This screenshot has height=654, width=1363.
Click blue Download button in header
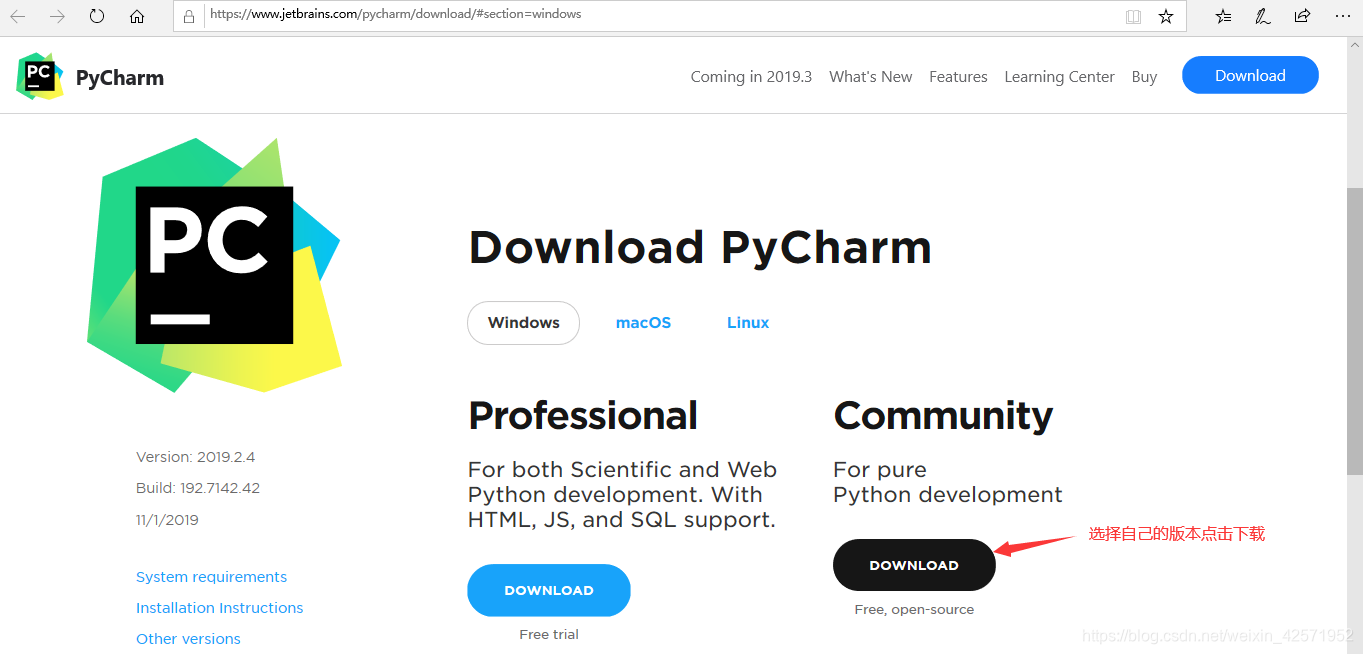tap(1250, 75)
